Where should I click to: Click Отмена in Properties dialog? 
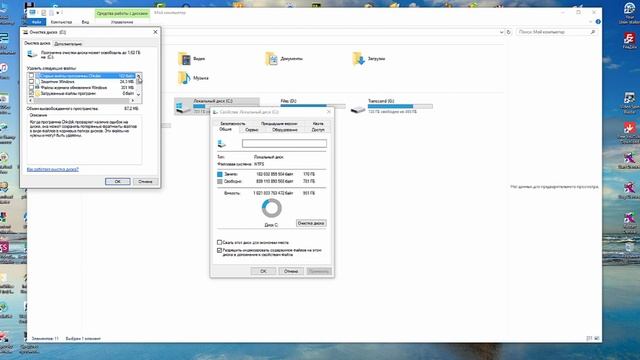click(291, 271)
